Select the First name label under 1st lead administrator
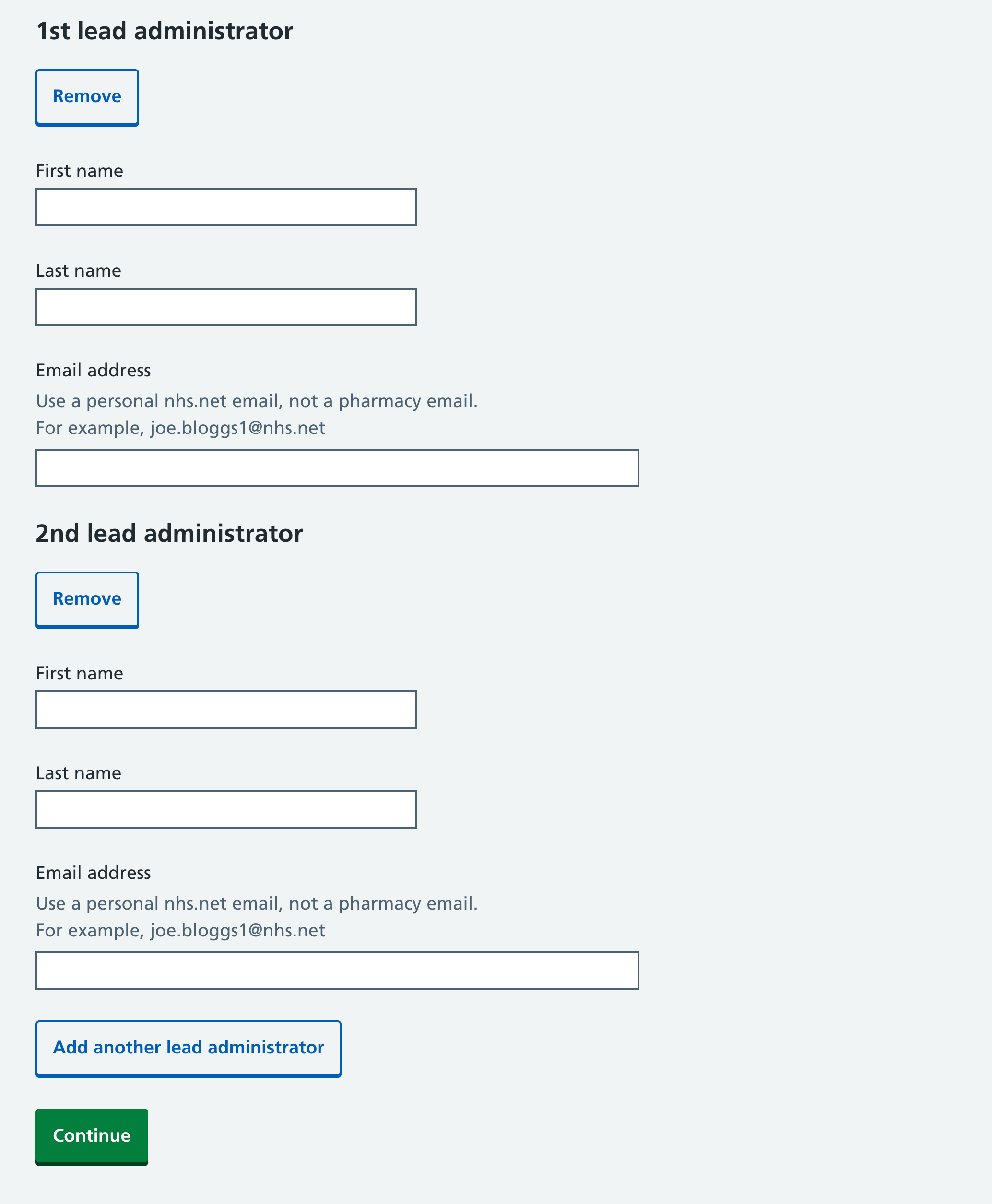The width and height of the screenshot is (992, 1204). pos(79,170)
